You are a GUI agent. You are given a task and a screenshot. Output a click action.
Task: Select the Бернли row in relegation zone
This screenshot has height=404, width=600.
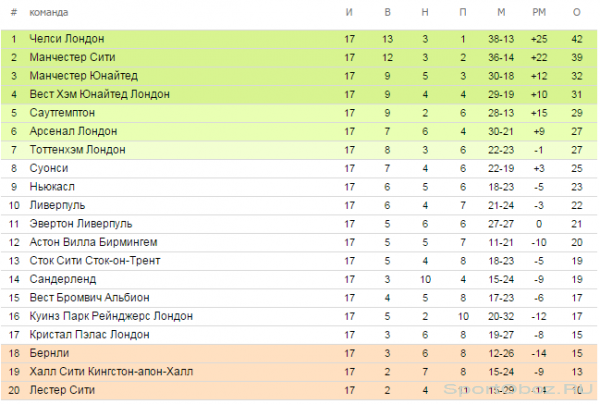tap(299, 353)
